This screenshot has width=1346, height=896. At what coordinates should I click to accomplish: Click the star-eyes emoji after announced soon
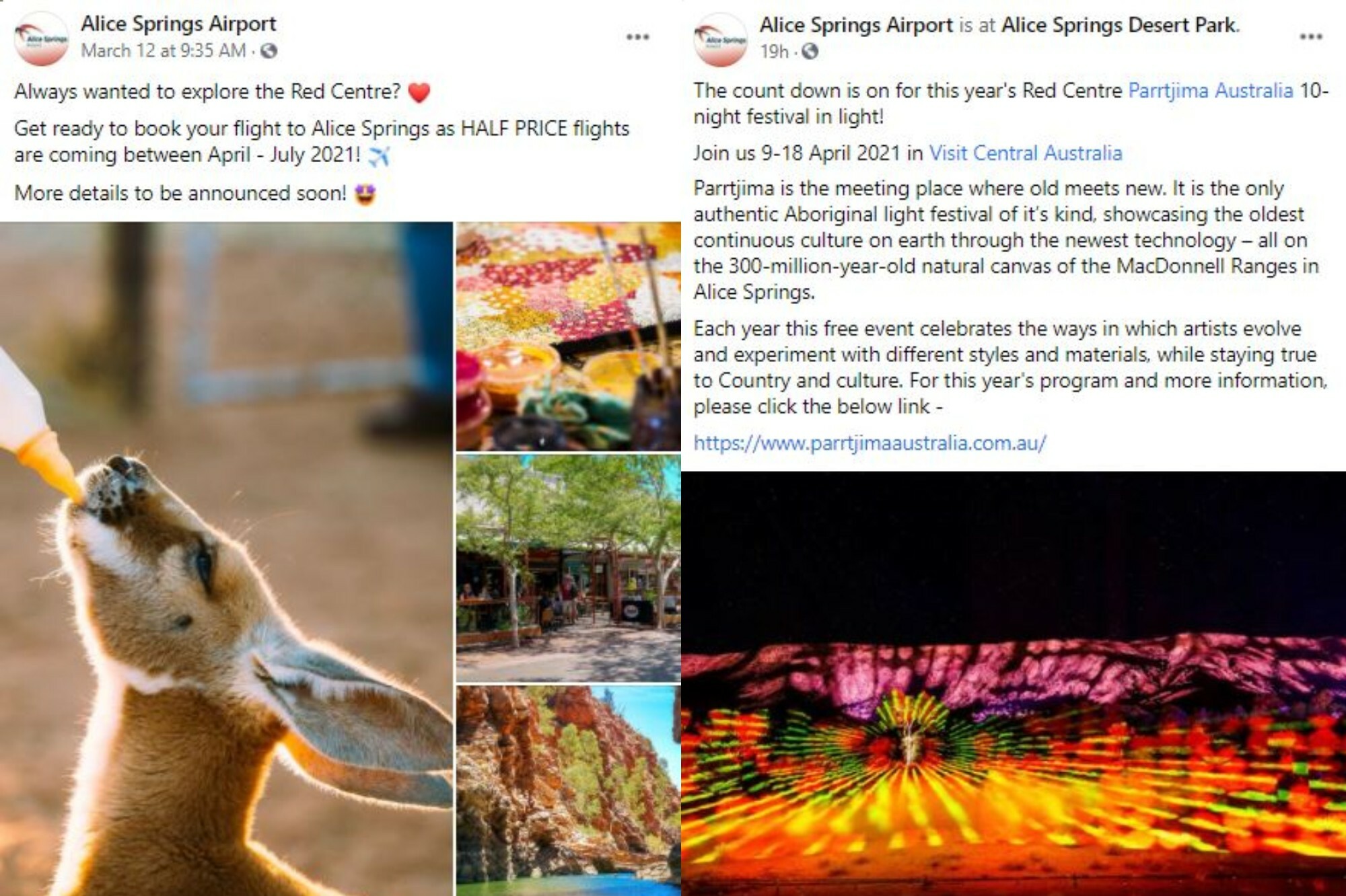365,194
